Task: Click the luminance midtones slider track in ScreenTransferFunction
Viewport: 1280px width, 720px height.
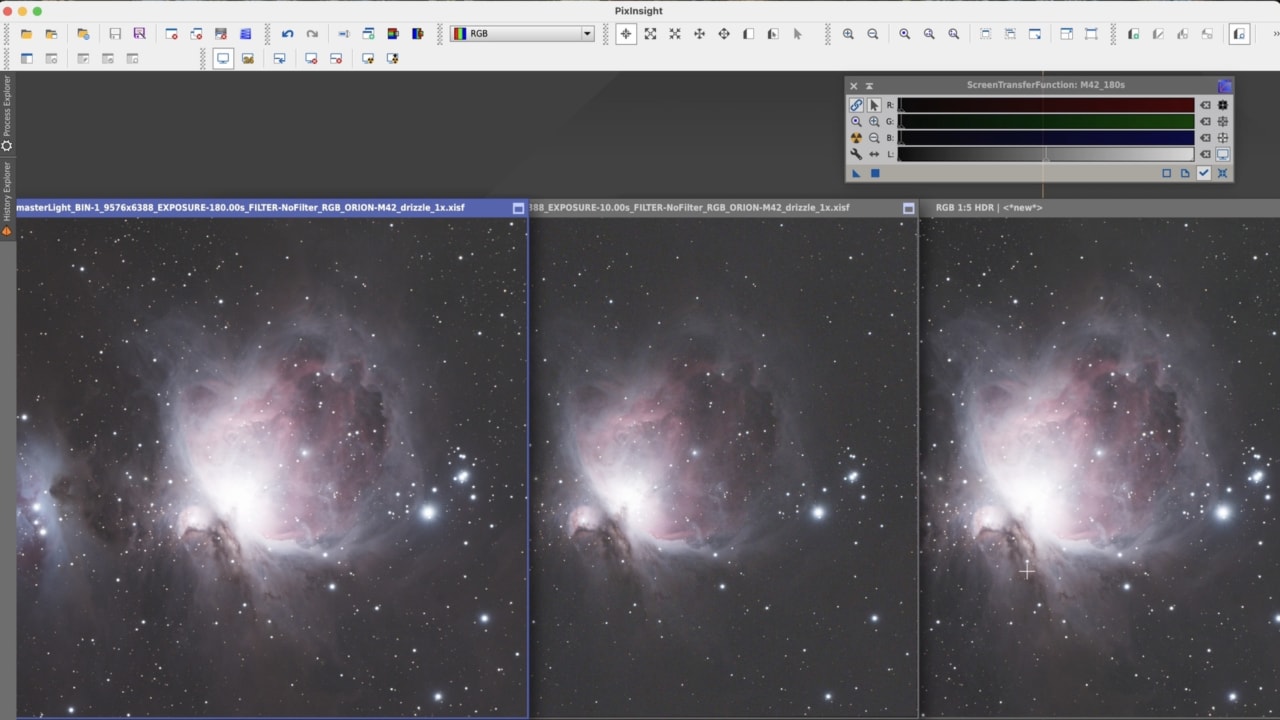Action: (1045, 154)
